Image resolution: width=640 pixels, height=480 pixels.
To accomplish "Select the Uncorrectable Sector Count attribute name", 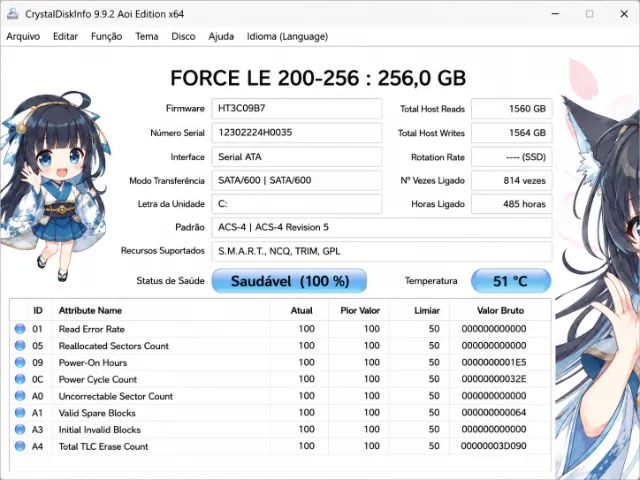I will [x=116, y=396].
